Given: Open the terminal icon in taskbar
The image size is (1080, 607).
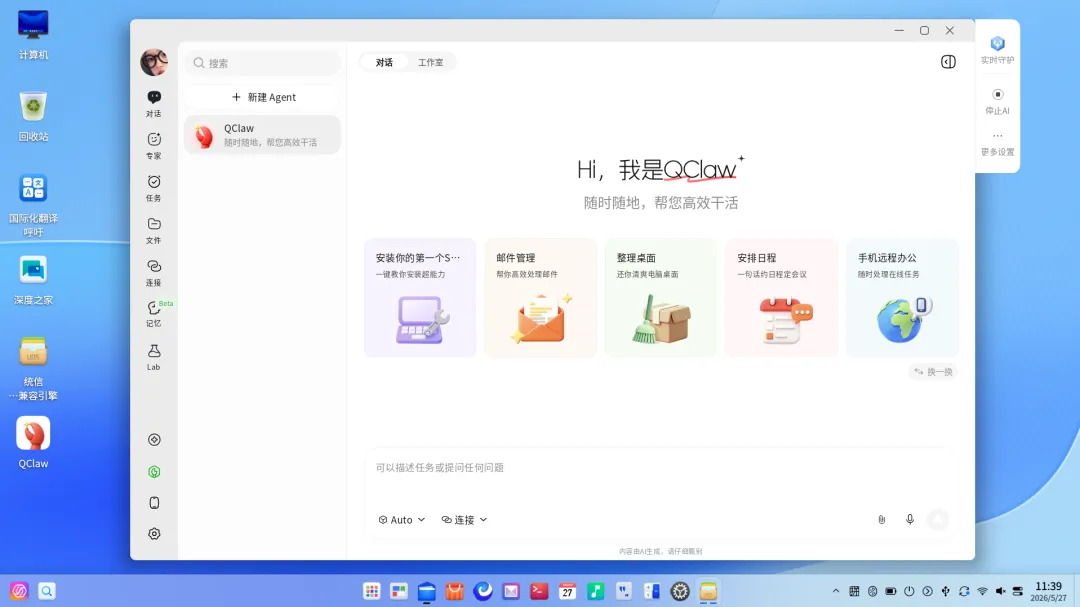Looking at the screenshot, I should pyautogui.click(x=539, y=591).
